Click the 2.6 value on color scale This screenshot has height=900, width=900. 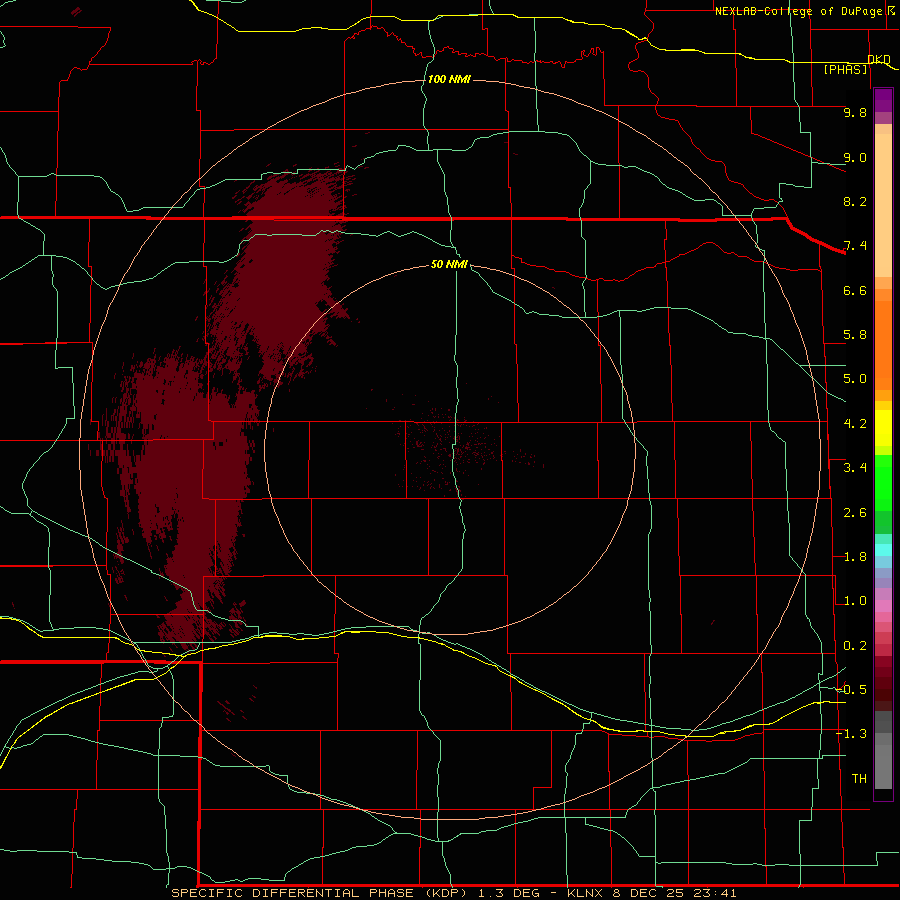(x=855, y=513)
